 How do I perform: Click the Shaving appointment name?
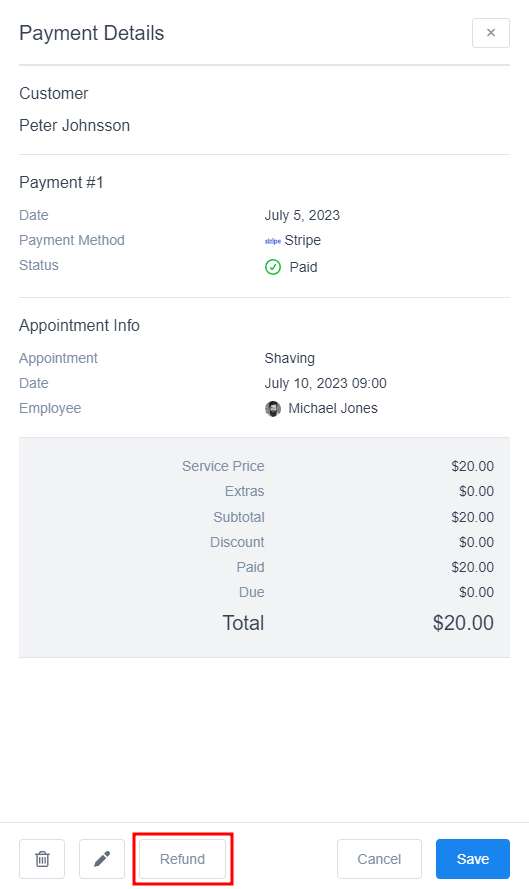pos(290,358)
